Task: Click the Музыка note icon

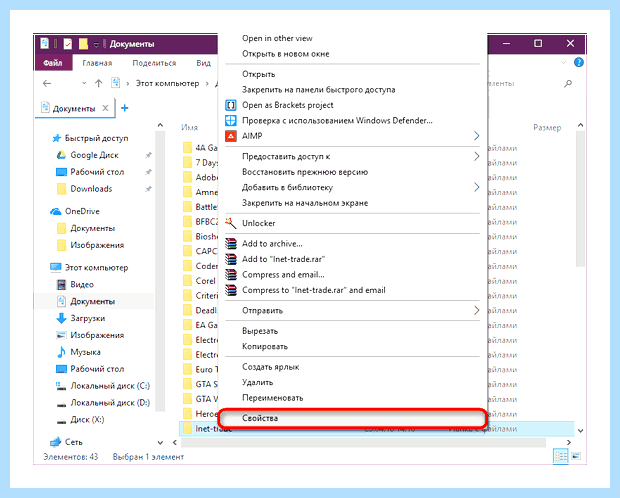Action: 61,352
